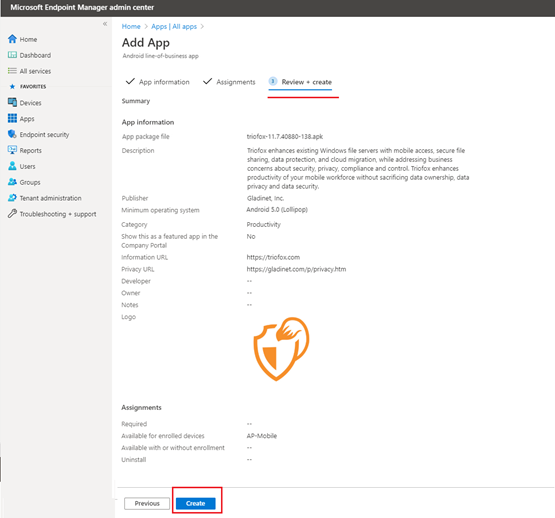Screen dimensions: 555x518
Task: Collapse the sidebar with double chevron
Action: [105, 24]
